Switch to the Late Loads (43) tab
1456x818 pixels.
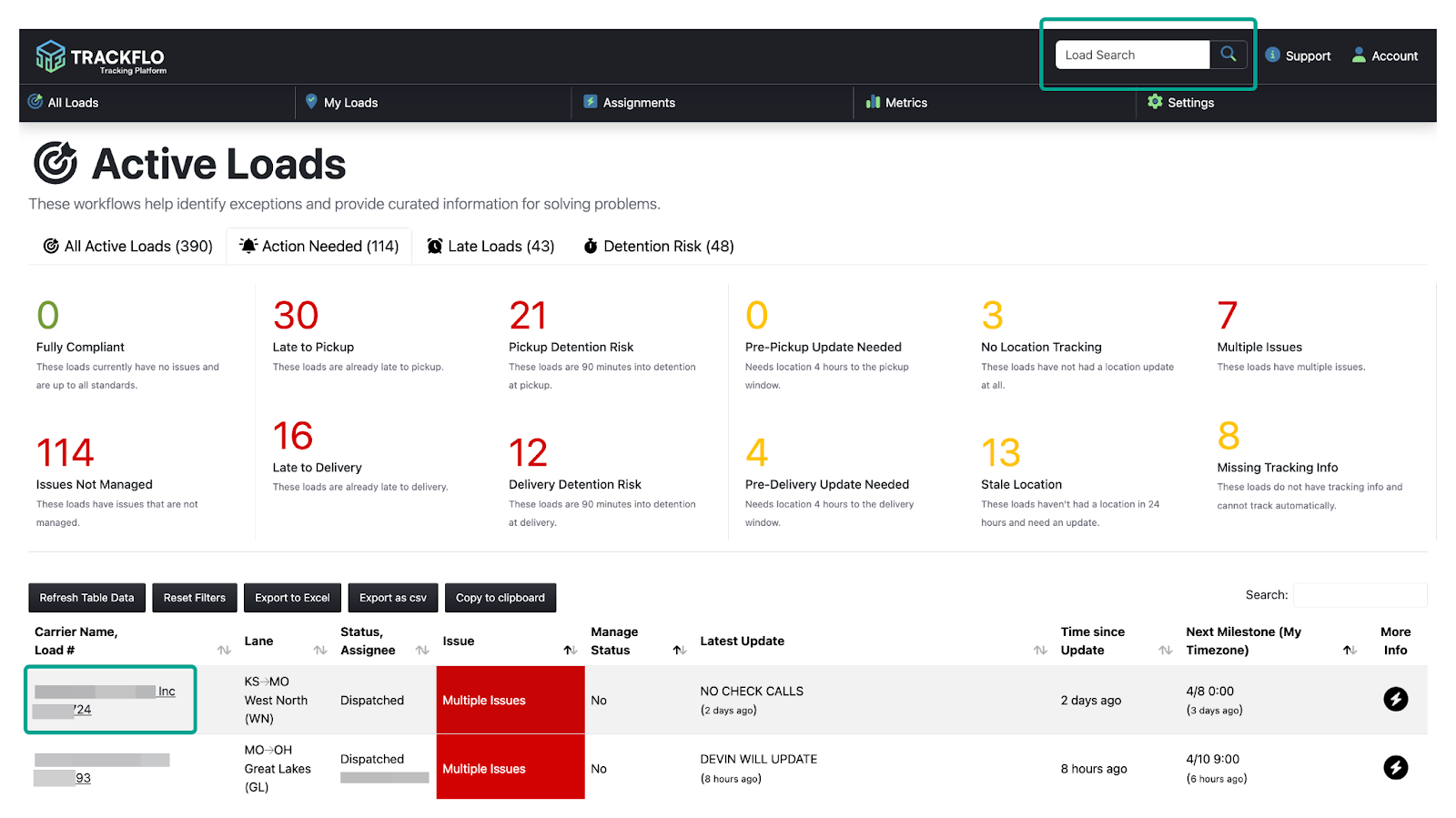pyautogui.click(x=490, y=247)
